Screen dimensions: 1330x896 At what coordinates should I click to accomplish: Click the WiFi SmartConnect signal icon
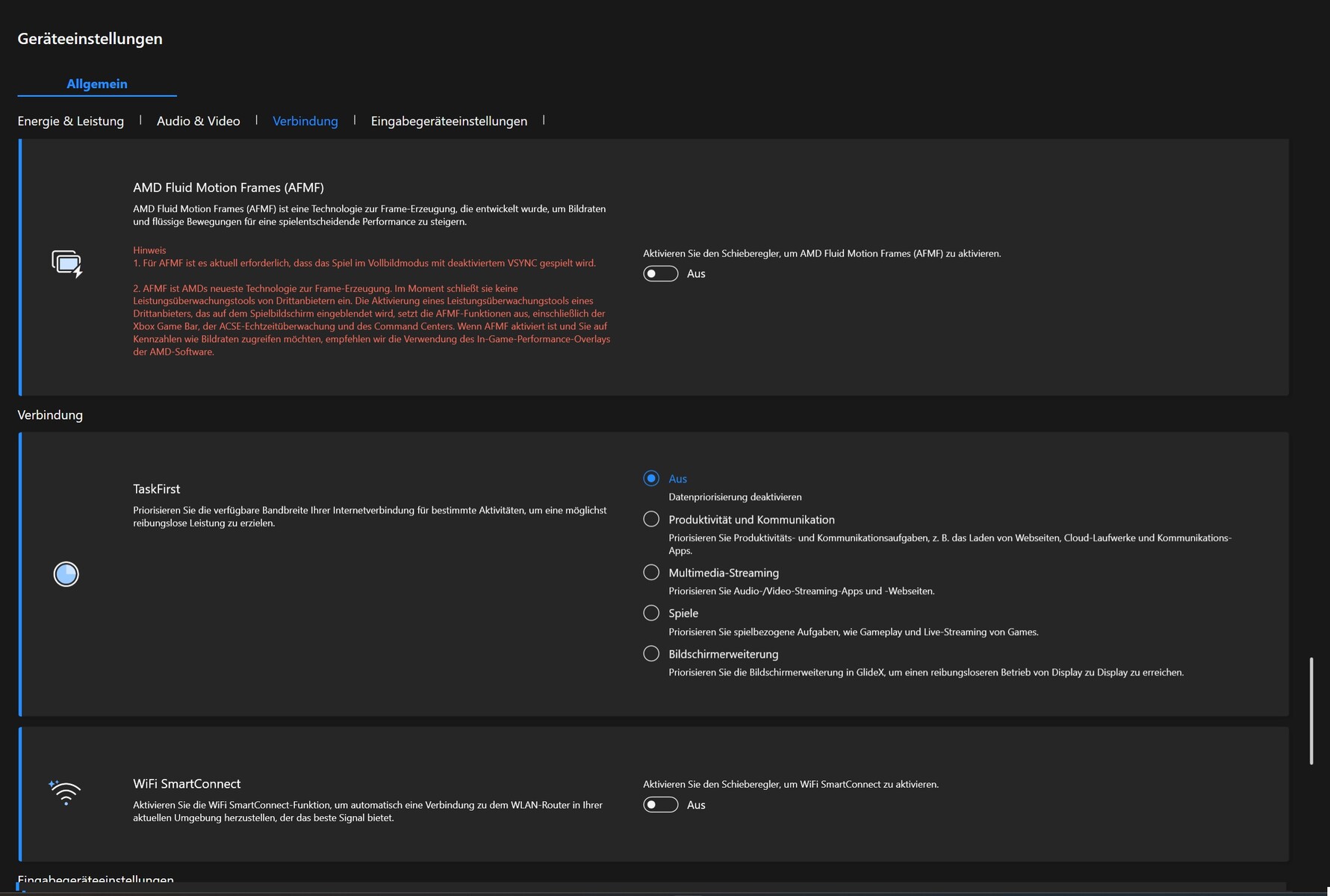[x=65, y=792]
